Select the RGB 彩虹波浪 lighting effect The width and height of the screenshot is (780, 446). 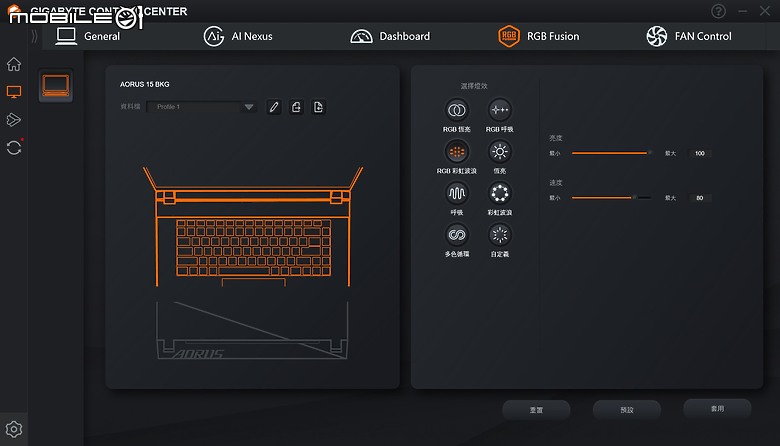(457, 152)
